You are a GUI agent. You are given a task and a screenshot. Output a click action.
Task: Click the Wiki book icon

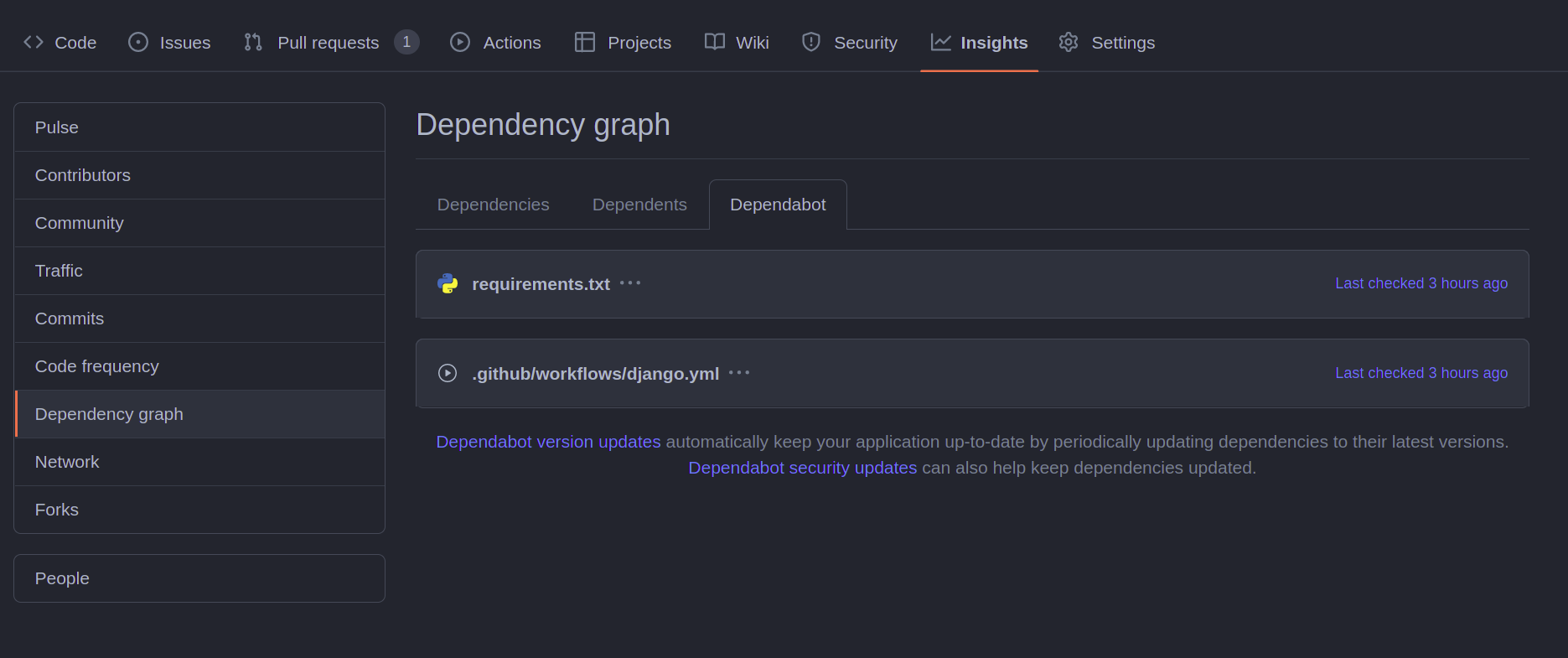pyautogui.click(x=715, y=42)
